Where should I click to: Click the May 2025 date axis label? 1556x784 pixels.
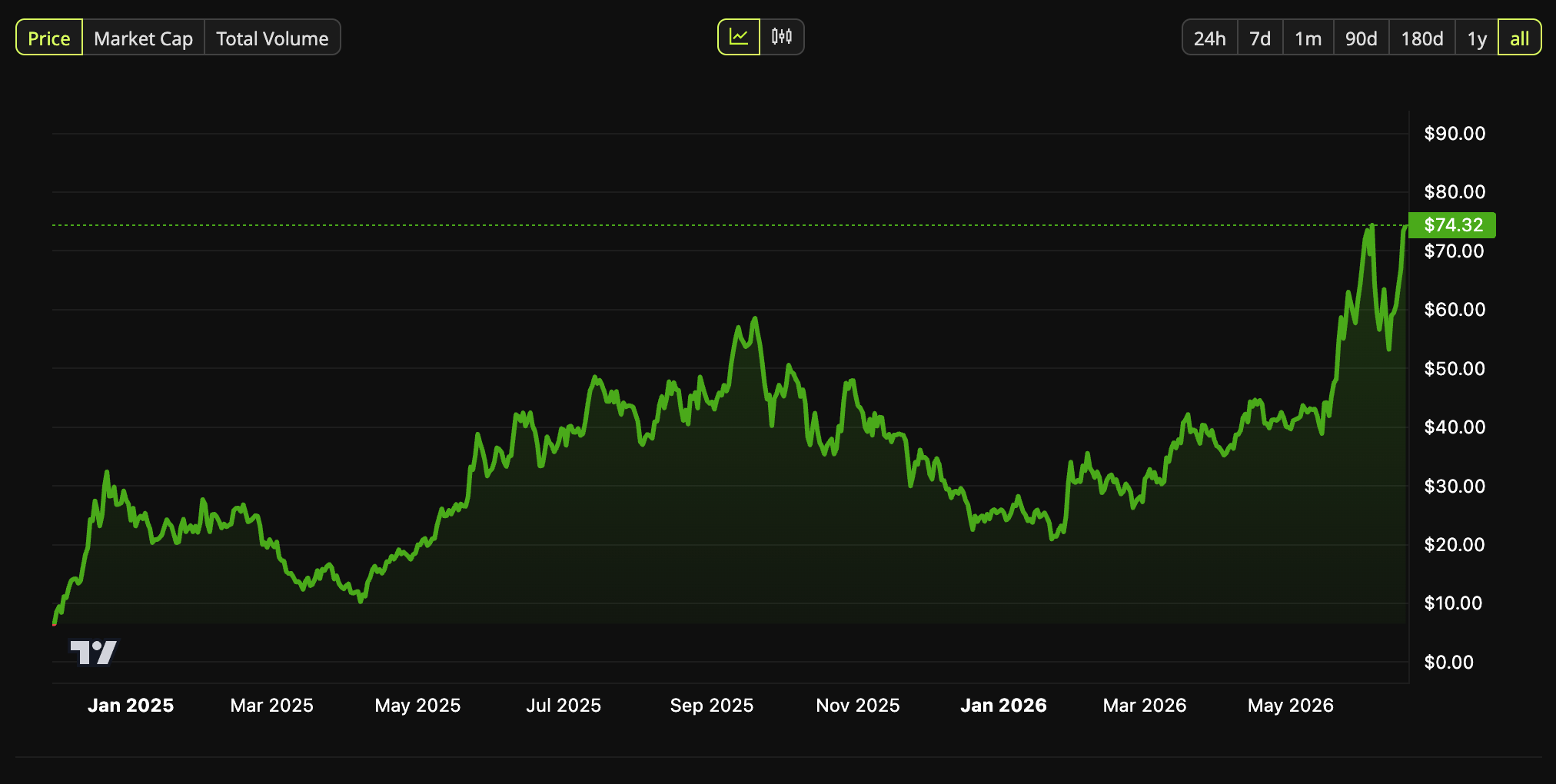coord(417,706)
